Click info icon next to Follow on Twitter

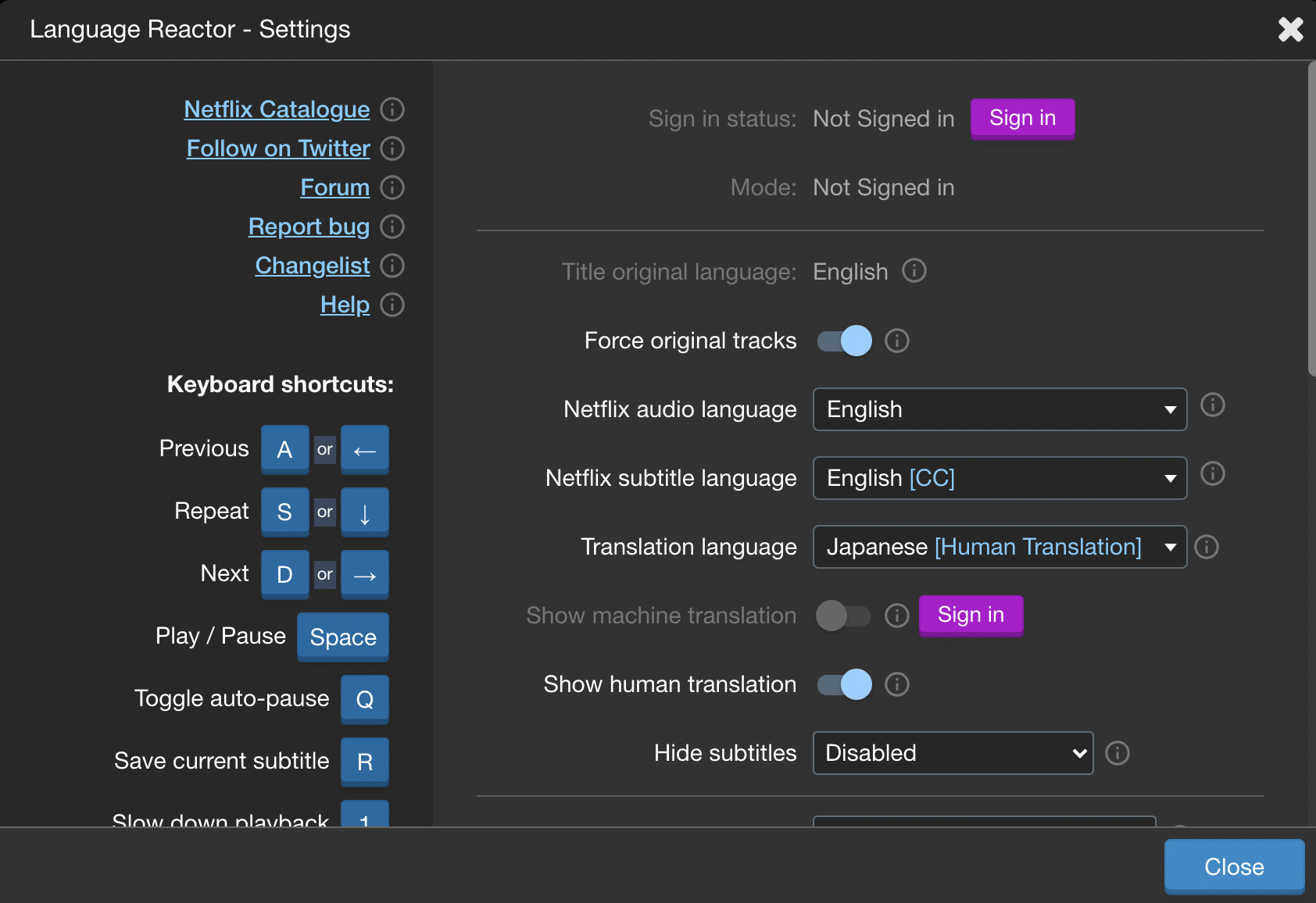click(392, 148)
